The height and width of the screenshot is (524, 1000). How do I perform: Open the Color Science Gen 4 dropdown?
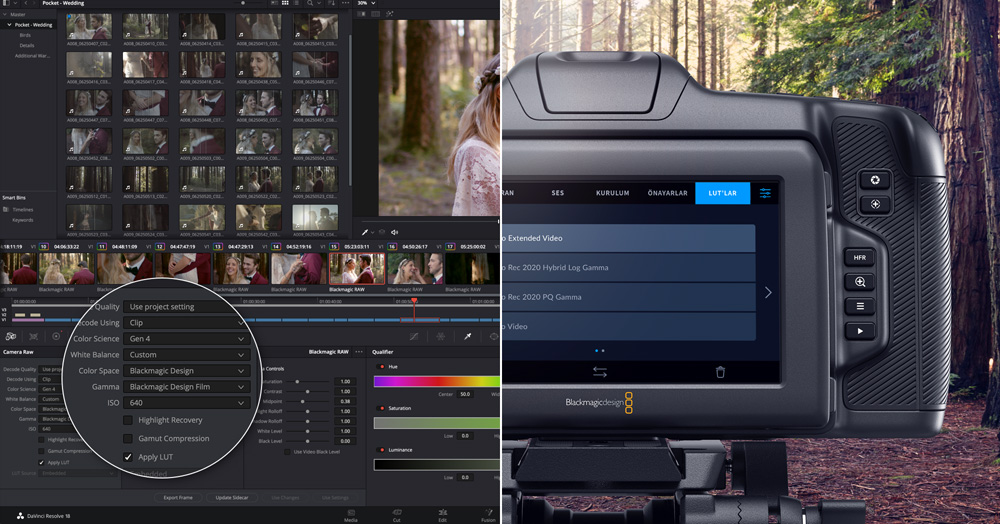pos(186,339)
